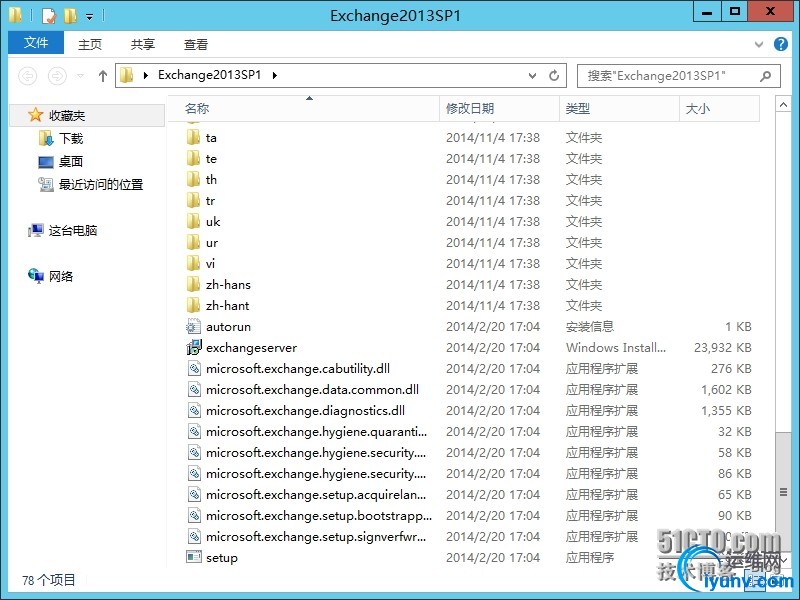Select the ta folder icon
This screenshot has height=600, width=800.
[193, 138]
